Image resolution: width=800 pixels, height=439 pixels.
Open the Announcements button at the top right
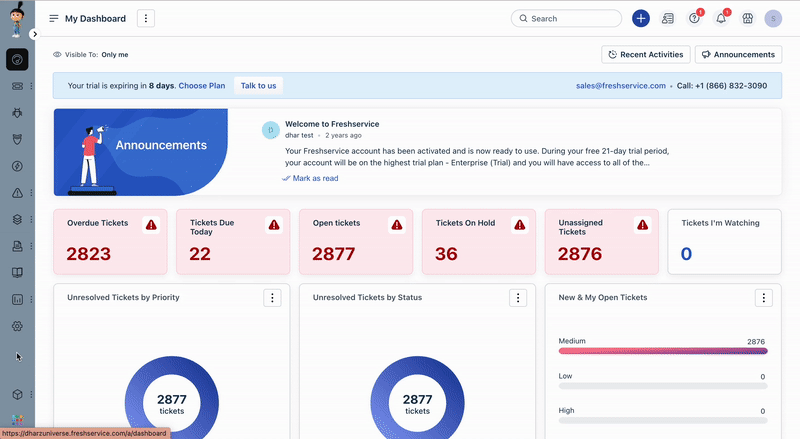(x=738, y=55)
